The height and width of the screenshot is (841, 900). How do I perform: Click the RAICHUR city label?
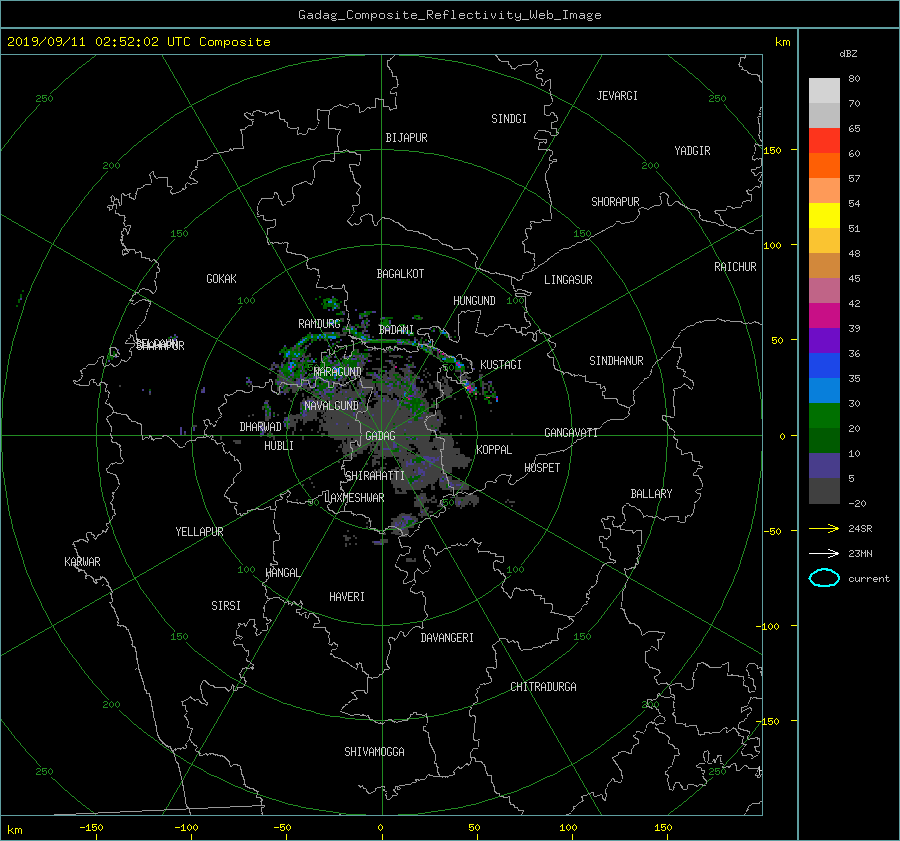point(735,267)
